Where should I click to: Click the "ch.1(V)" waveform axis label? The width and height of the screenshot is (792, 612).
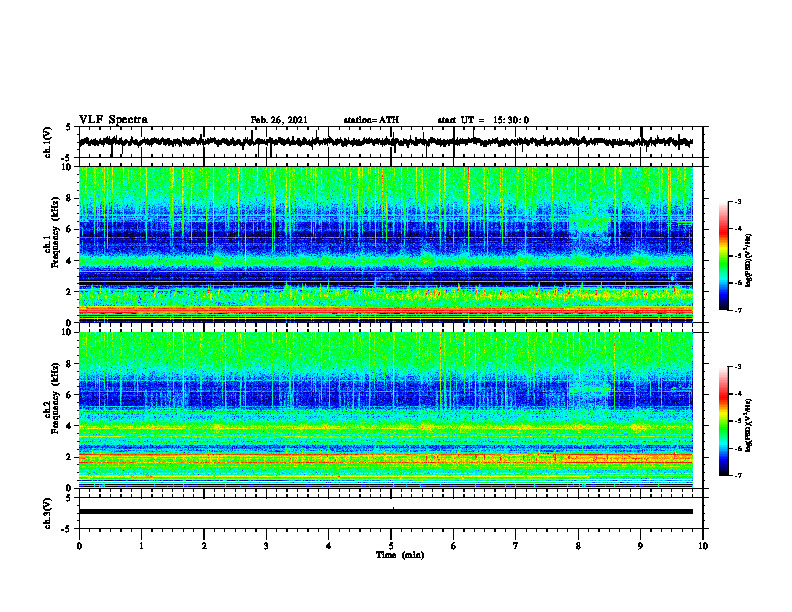tap(48, 142)
